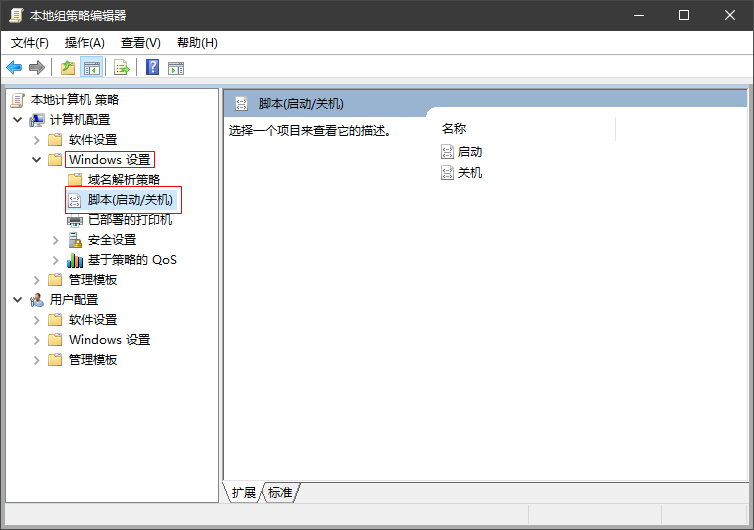Select 本地计算机 策略 root node
Image resolution: width=754 pixels, height=530 pixels.
[x=75, y=100]
